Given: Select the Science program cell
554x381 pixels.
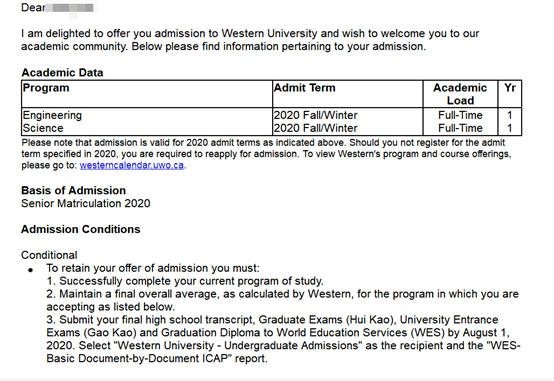Looking at the screenshot, I should (43, 128).
